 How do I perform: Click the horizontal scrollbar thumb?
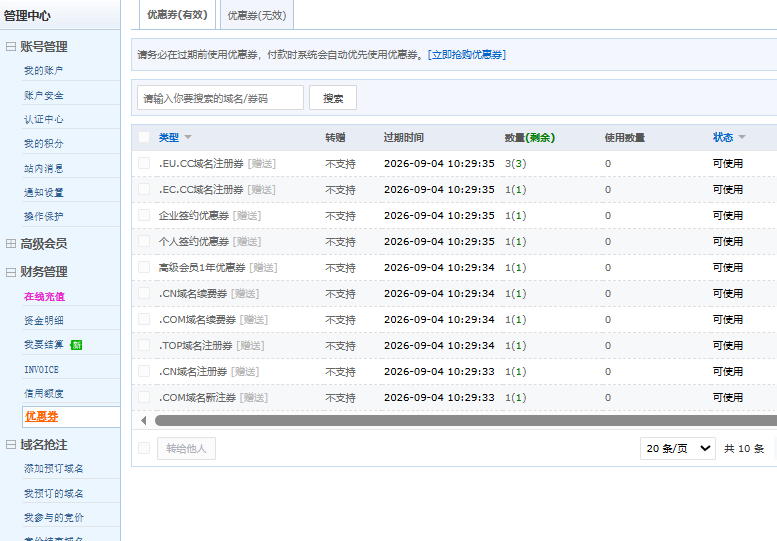pos(466,421)
